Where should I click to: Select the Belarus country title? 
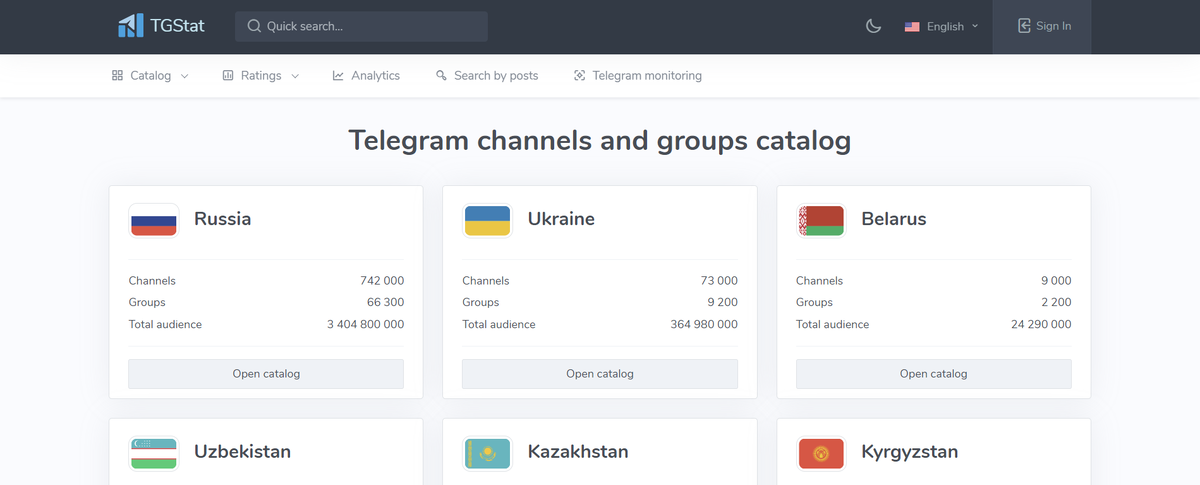click(x=894, y=219)
